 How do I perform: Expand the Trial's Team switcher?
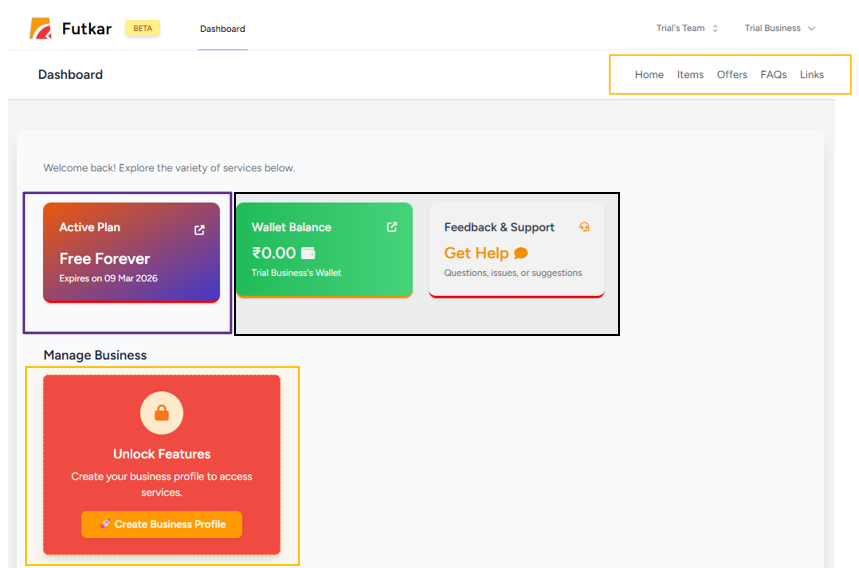[x=687, y=28]
